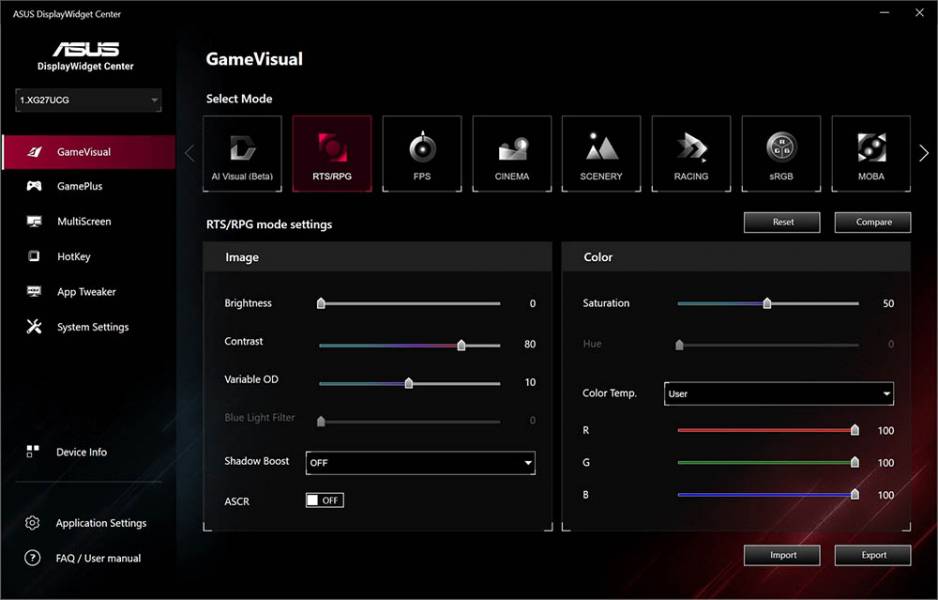Screen dimensions: 938x600
Task: Show previous modes with left arrow
Action: pos(190,153)
